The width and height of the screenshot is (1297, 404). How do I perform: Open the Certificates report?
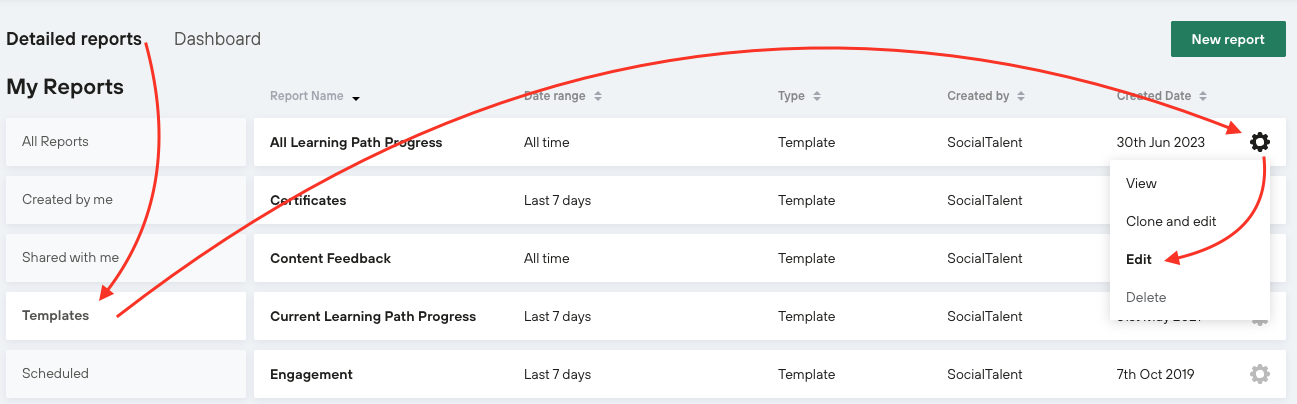click(x=308, y=200)
